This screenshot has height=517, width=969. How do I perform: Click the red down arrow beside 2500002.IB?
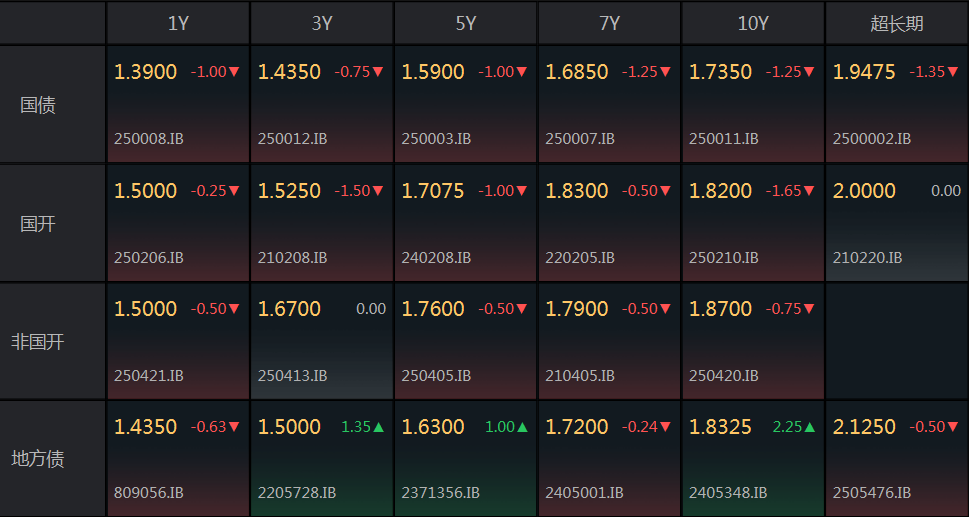tap(954, 72)
